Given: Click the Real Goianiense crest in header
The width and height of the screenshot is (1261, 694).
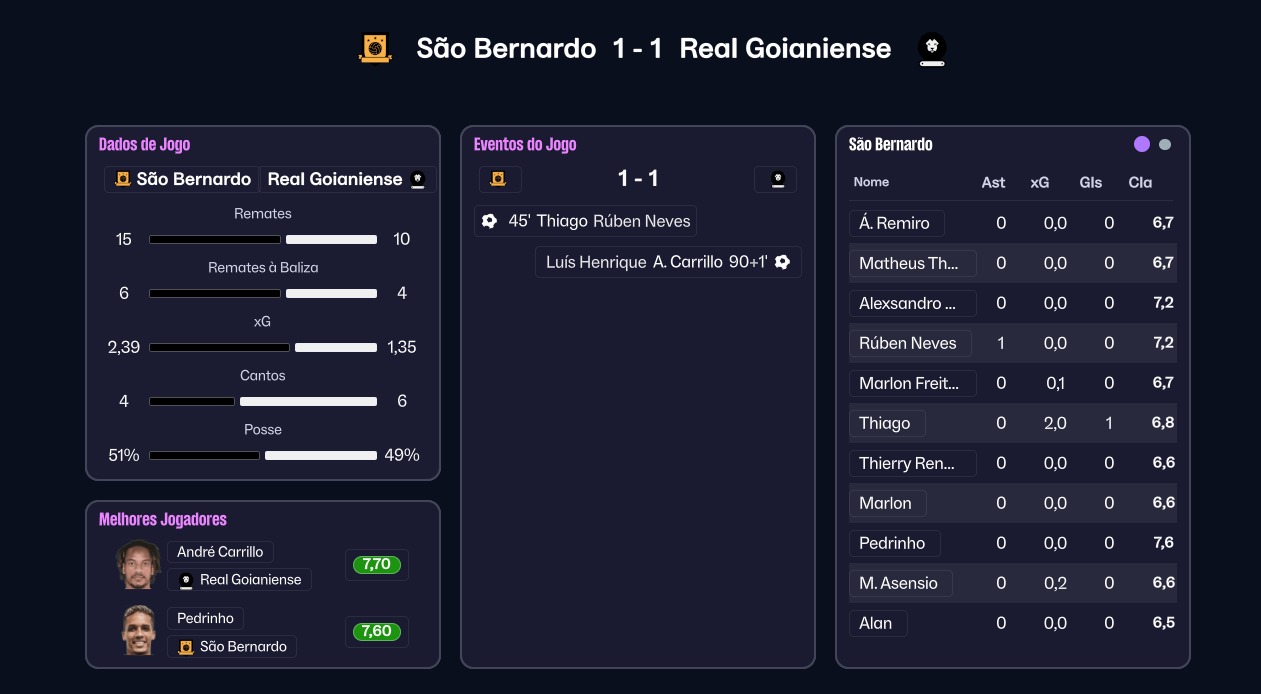Looking at the screenshot, I should [x=932, y=49].
